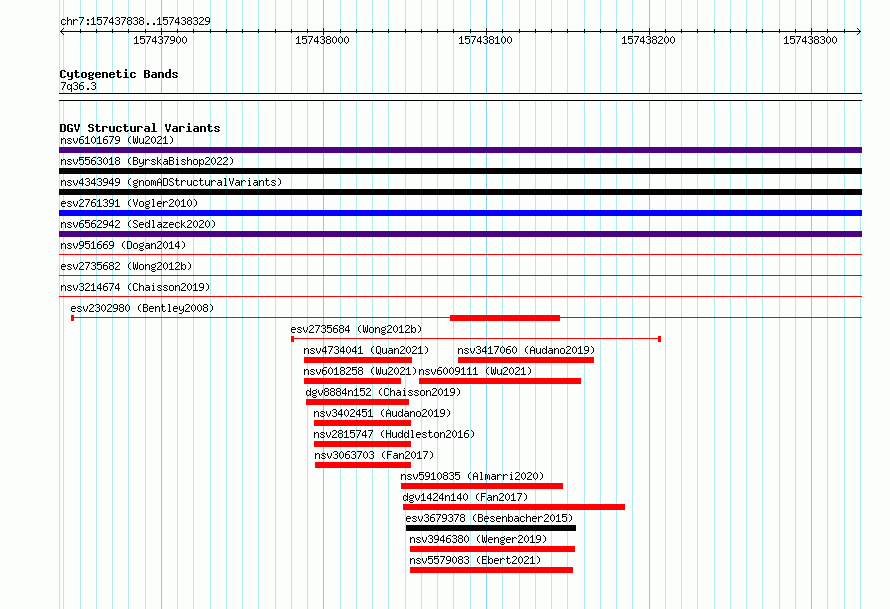Viewport: 890px width, 609px height.
Task: Click the chr7:157437838..157438329 coordinate label
Action: point(135,21)
